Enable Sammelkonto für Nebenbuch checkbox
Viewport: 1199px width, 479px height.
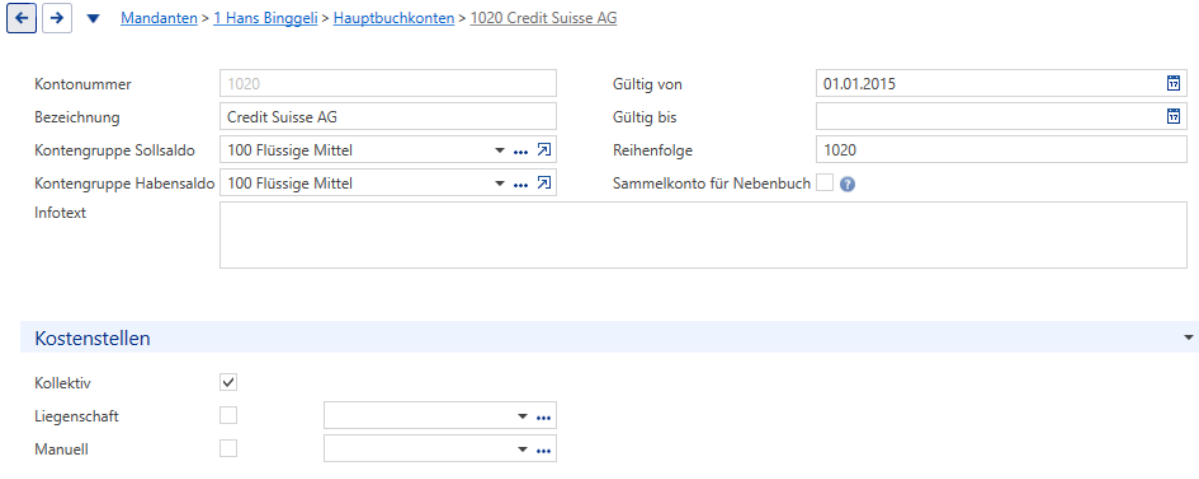click(824, 183)
